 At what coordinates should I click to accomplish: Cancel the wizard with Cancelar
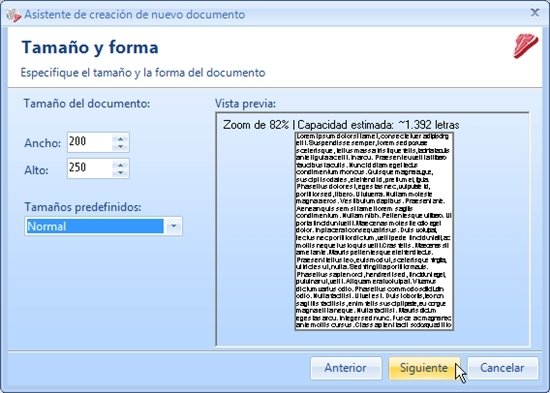[503, 368]
